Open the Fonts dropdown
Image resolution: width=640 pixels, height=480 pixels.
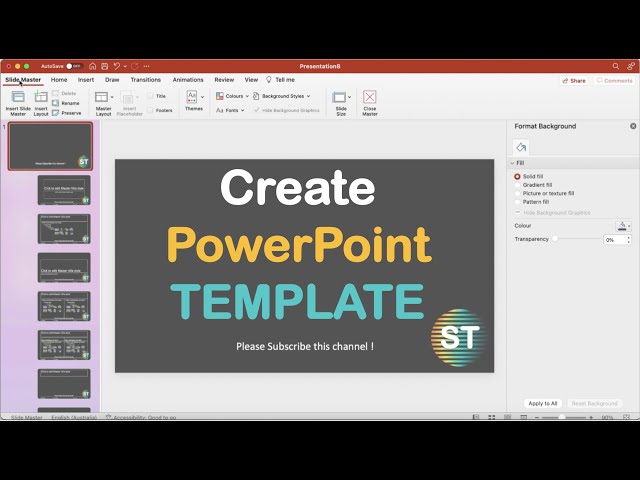(x=230, y=110)
